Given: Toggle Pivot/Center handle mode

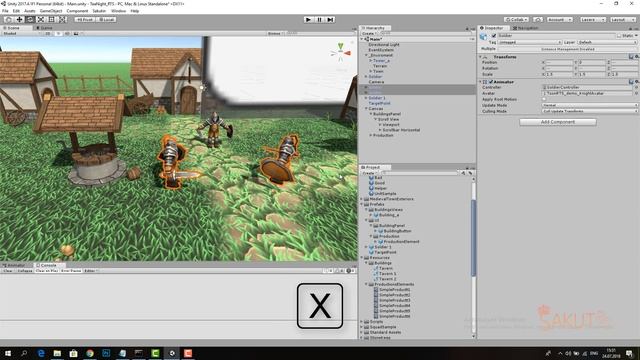Looking at the screenshot, I should [84, 19].
